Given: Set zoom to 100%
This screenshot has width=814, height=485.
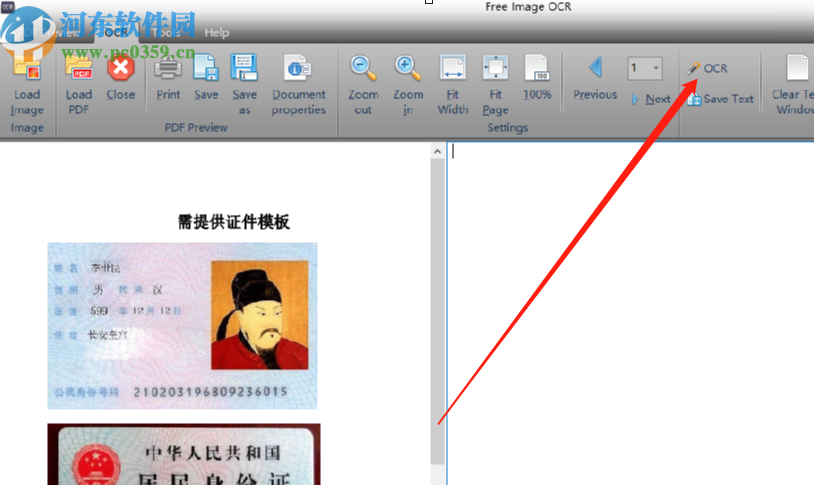Looking at the screenshot, I should pyautogui.click(x=537, y=78).
